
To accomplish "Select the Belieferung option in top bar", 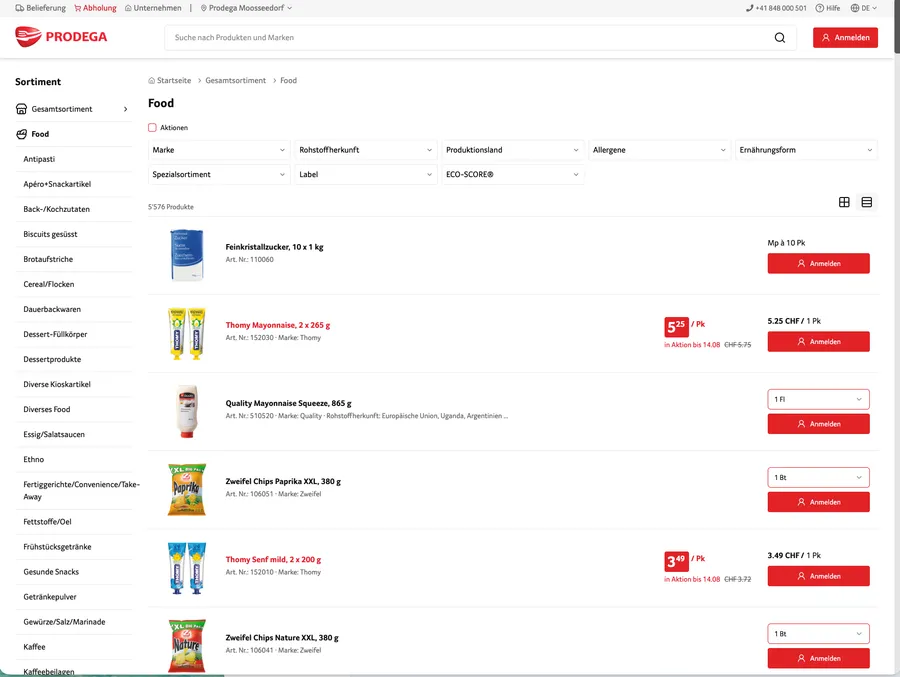I will tap(40, 8).
